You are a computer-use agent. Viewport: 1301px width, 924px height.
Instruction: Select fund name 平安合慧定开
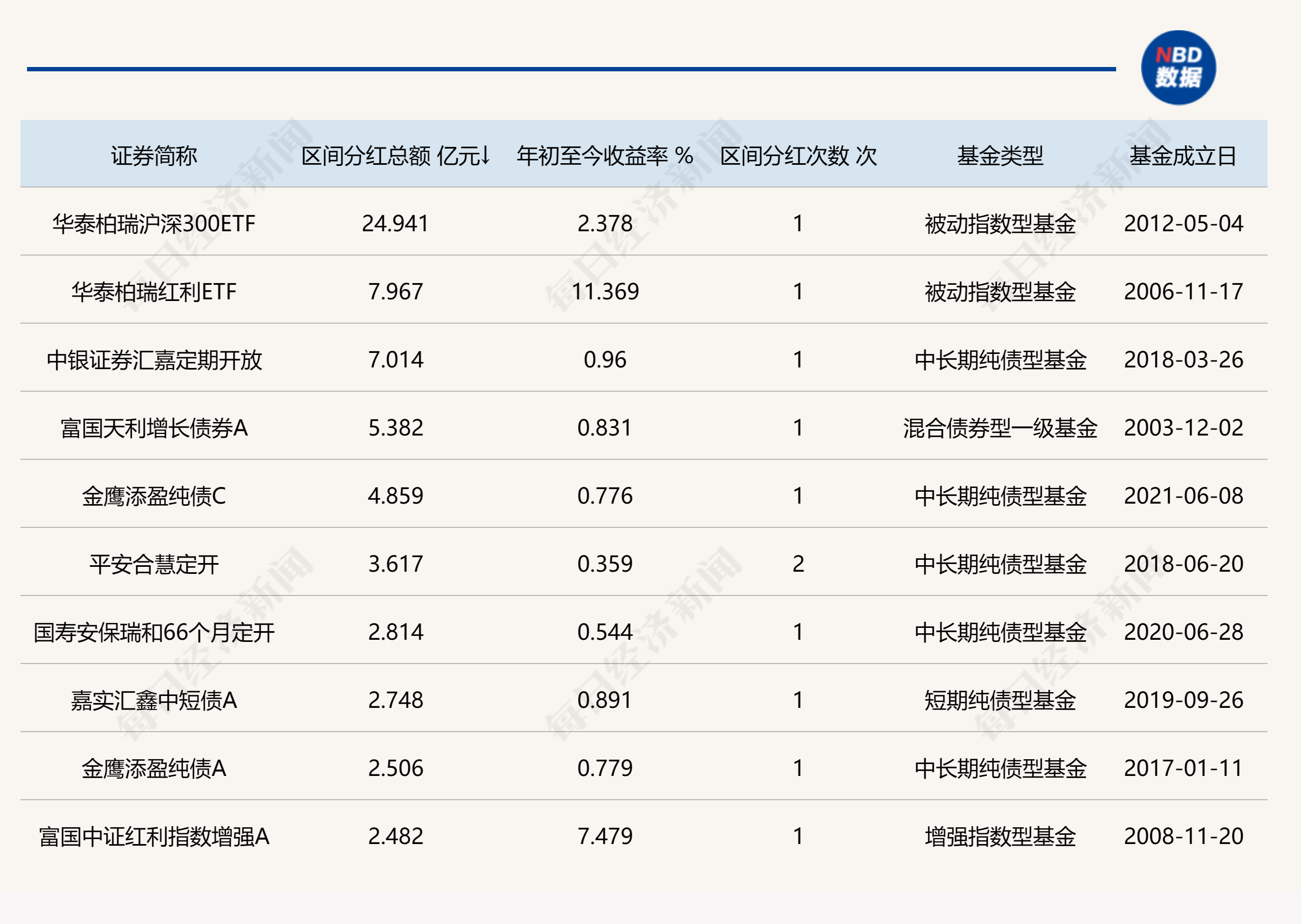[153, 564]
